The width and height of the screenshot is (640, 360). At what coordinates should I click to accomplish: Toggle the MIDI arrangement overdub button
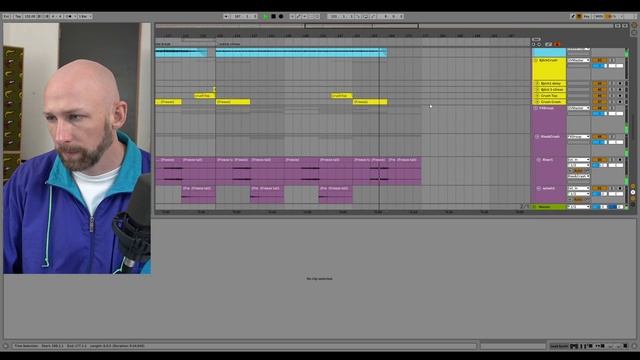(292, 16)
